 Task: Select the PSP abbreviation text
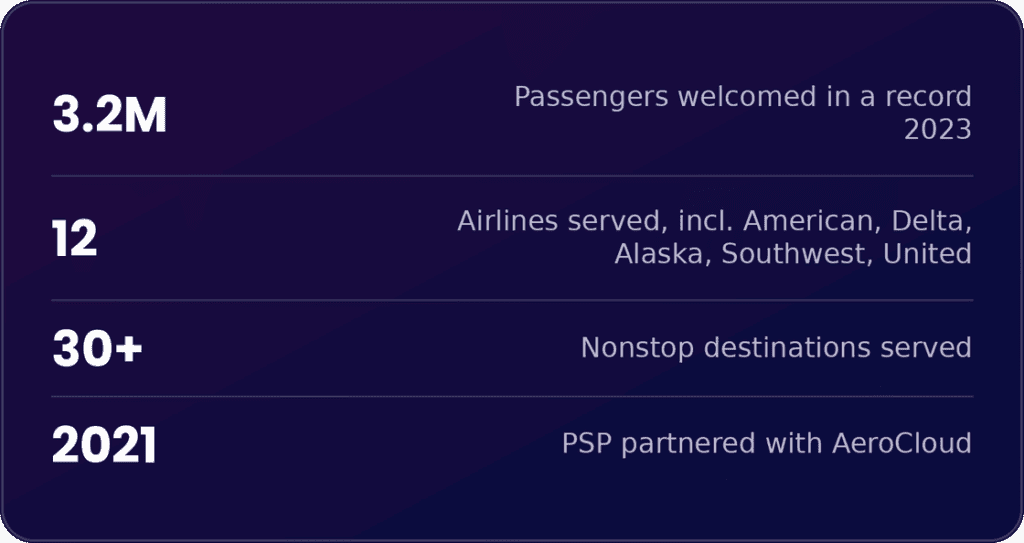click(587, 444)
